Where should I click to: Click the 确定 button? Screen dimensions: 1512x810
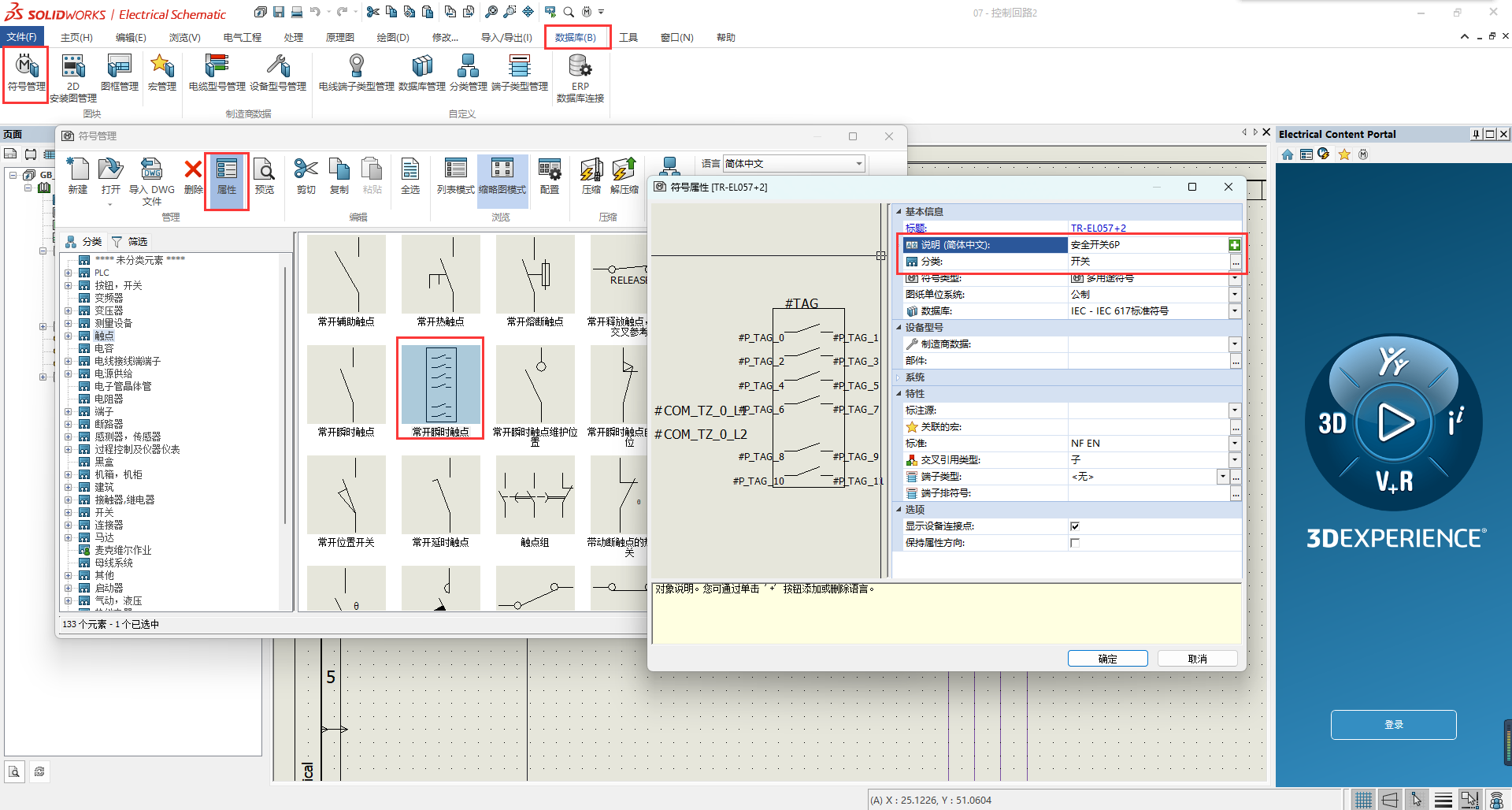pos(1107,659)
